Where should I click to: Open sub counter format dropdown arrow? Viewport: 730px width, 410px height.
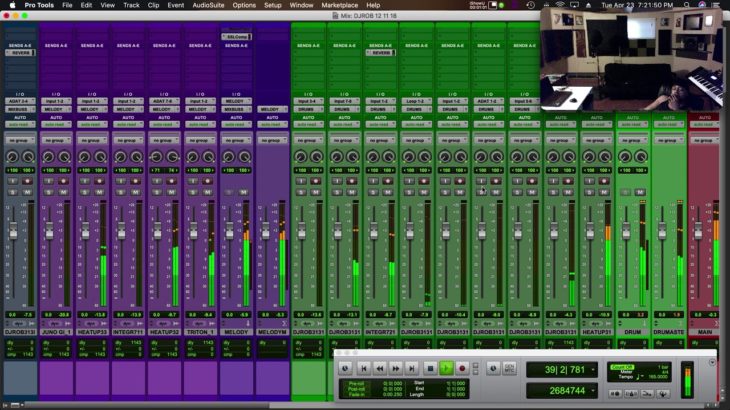[593, 391]
